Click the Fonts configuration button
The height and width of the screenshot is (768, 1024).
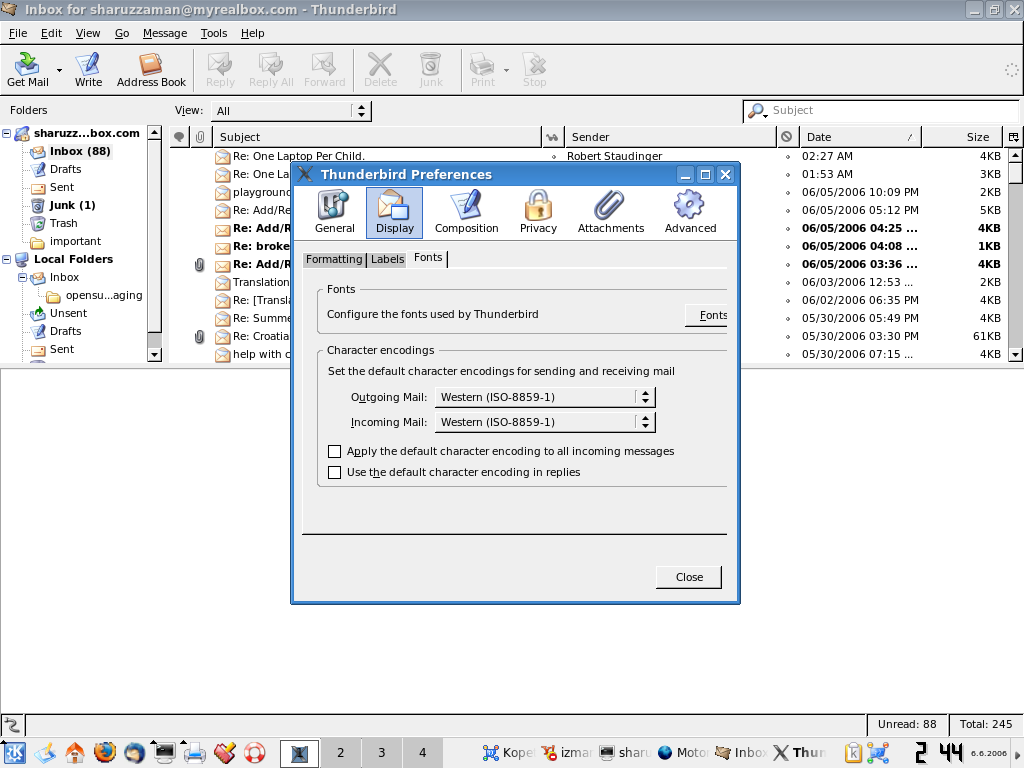(707, 315)
